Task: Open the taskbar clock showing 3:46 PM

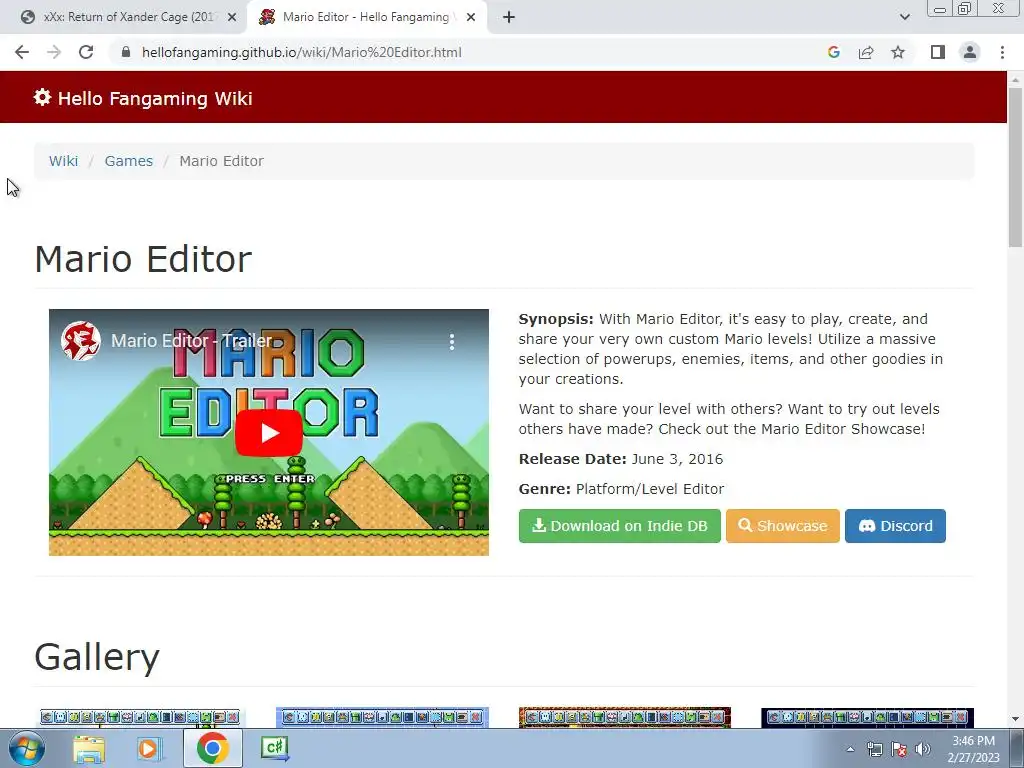Action: click(x=973, y=749)
